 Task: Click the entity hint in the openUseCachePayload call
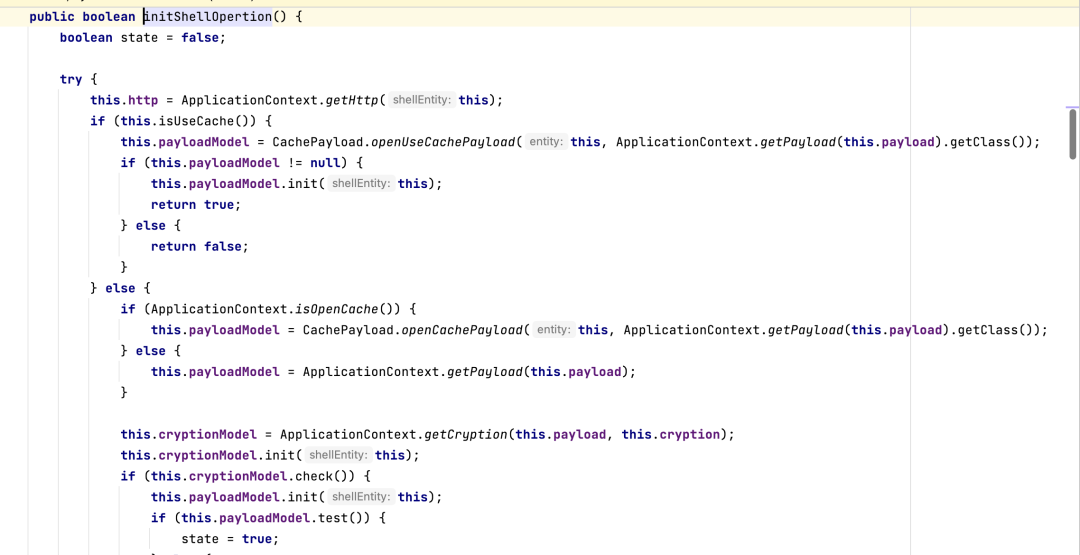(547, 143)
